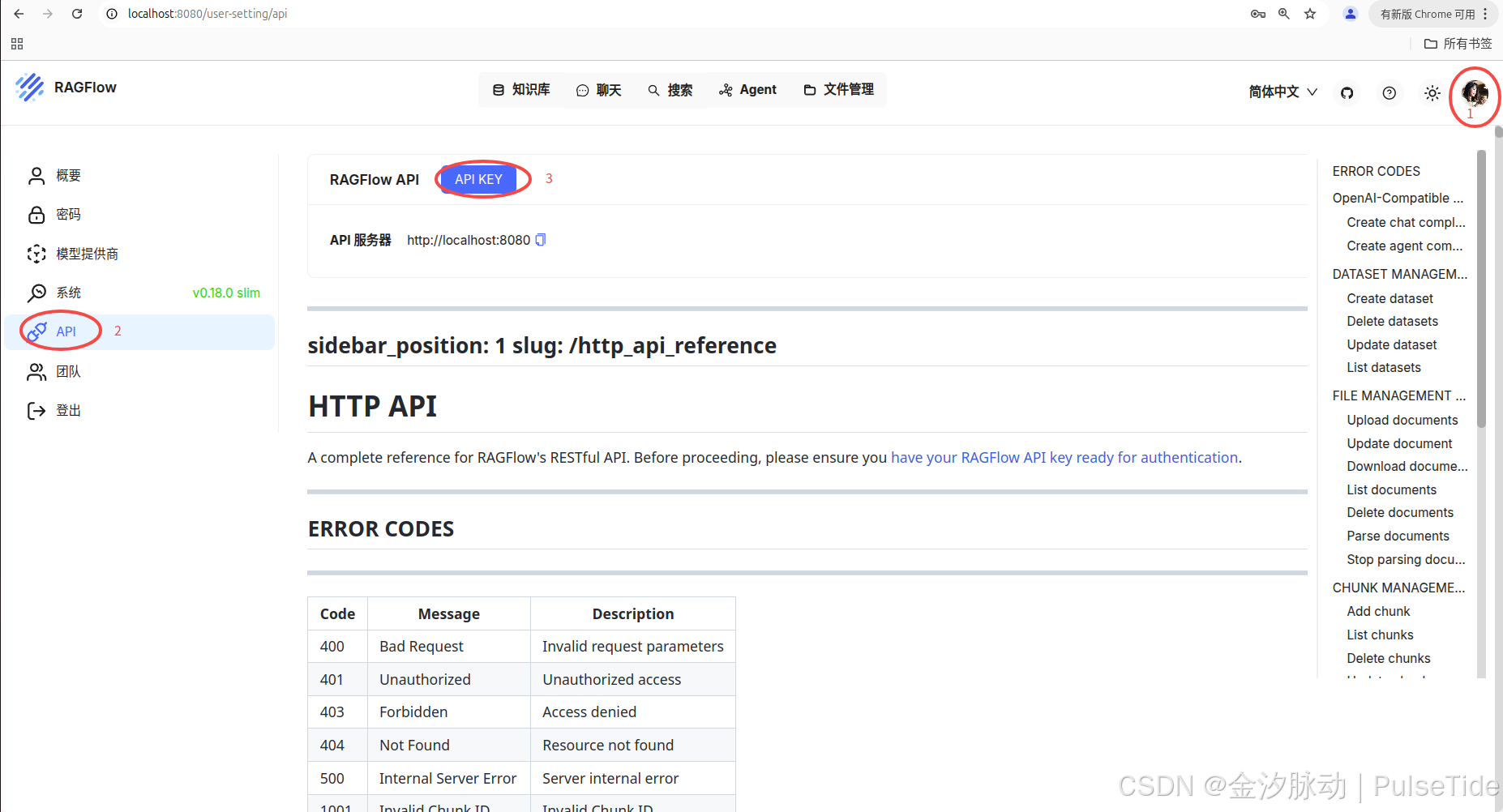Toggle light and dark theme
The height and width of the screenshot is (812, 1503).
point(1432,92)
